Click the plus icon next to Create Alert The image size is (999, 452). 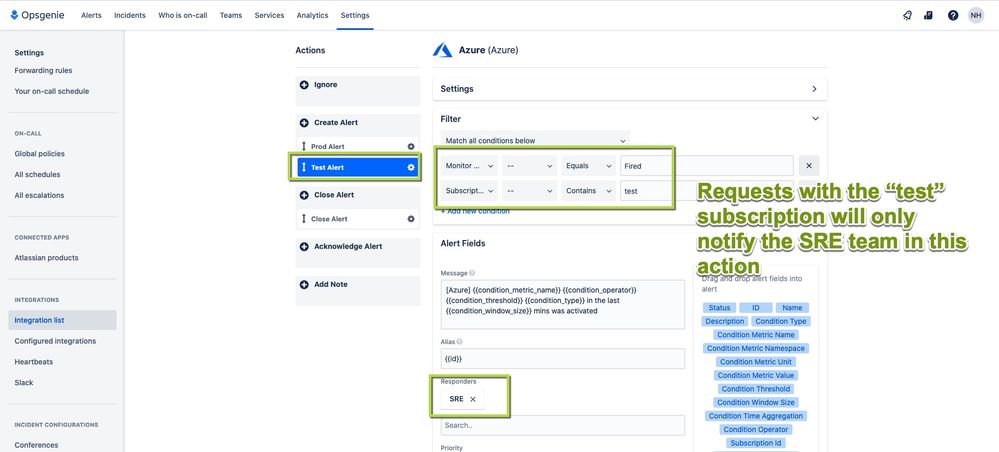[x=304, y=122]
